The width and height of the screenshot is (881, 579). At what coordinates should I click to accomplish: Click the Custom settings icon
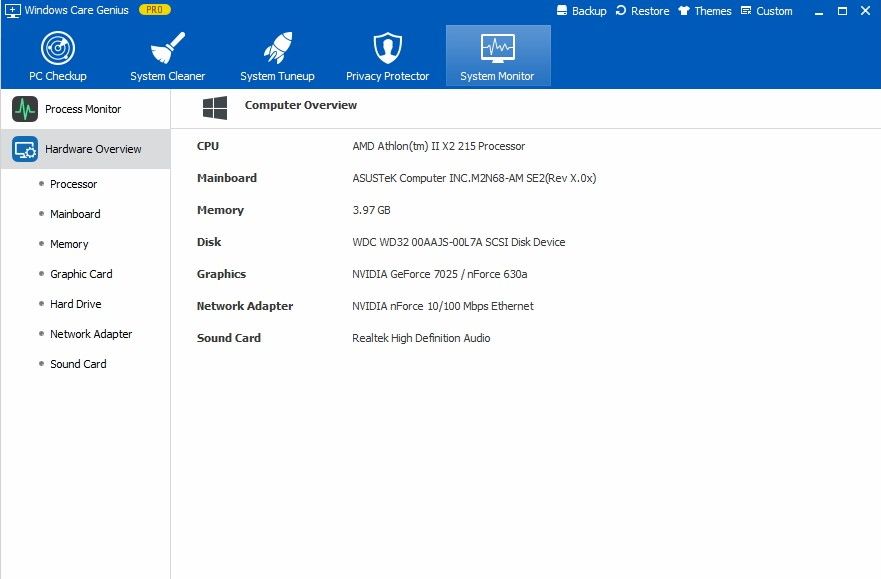(x=746, y=11)
